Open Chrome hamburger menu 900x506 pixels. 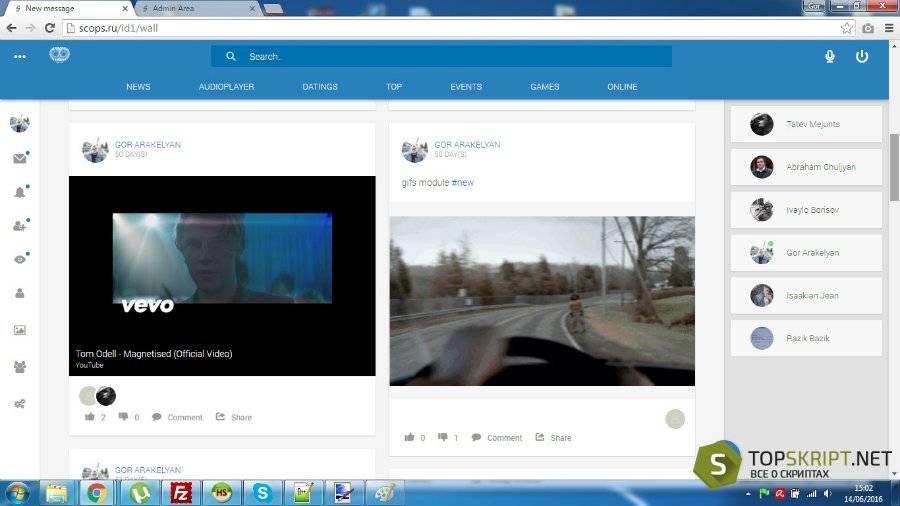coord(889,28)
